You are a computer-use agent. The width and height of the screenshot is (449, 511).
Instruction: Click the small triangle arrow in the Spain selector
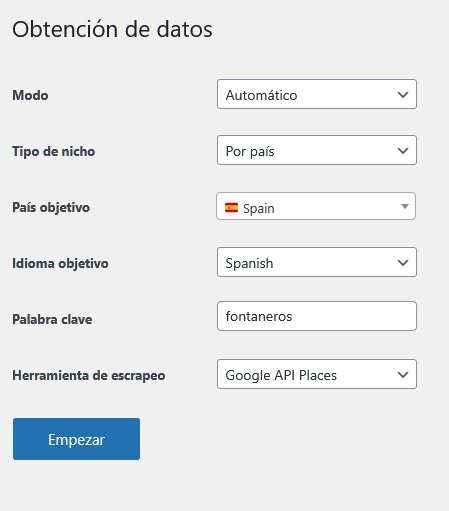(405, 206)
